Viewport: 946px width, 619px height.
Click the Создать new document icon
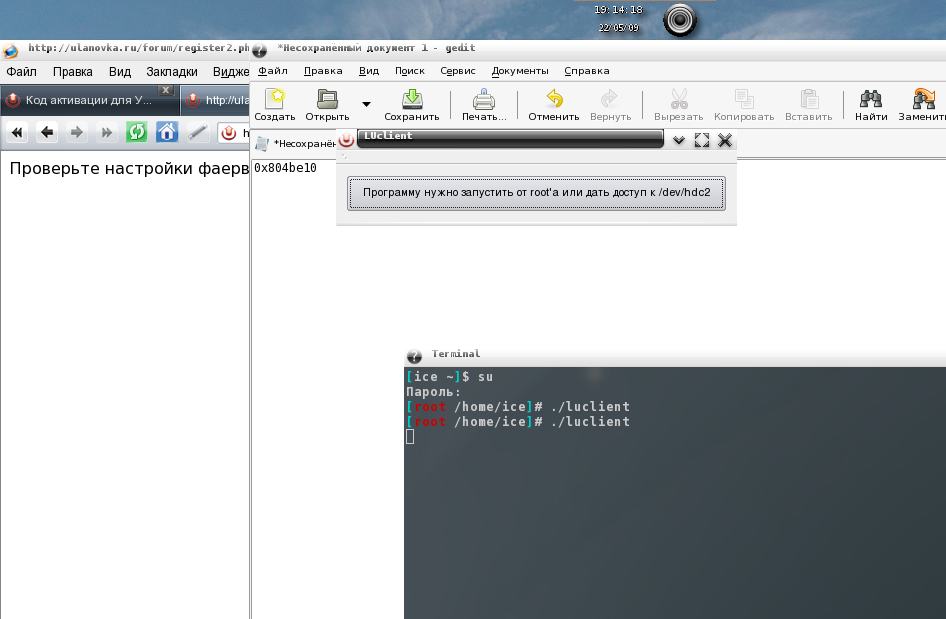tap(274, 99)
